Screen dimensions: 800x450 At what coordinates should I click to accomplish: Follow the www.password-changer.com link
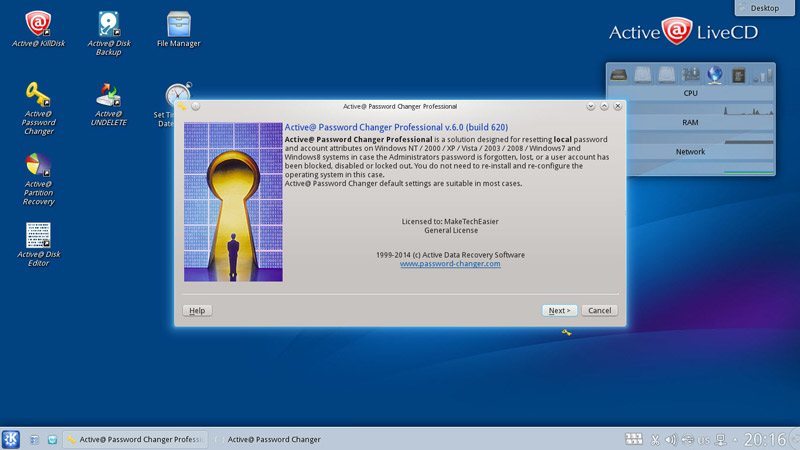450,264
